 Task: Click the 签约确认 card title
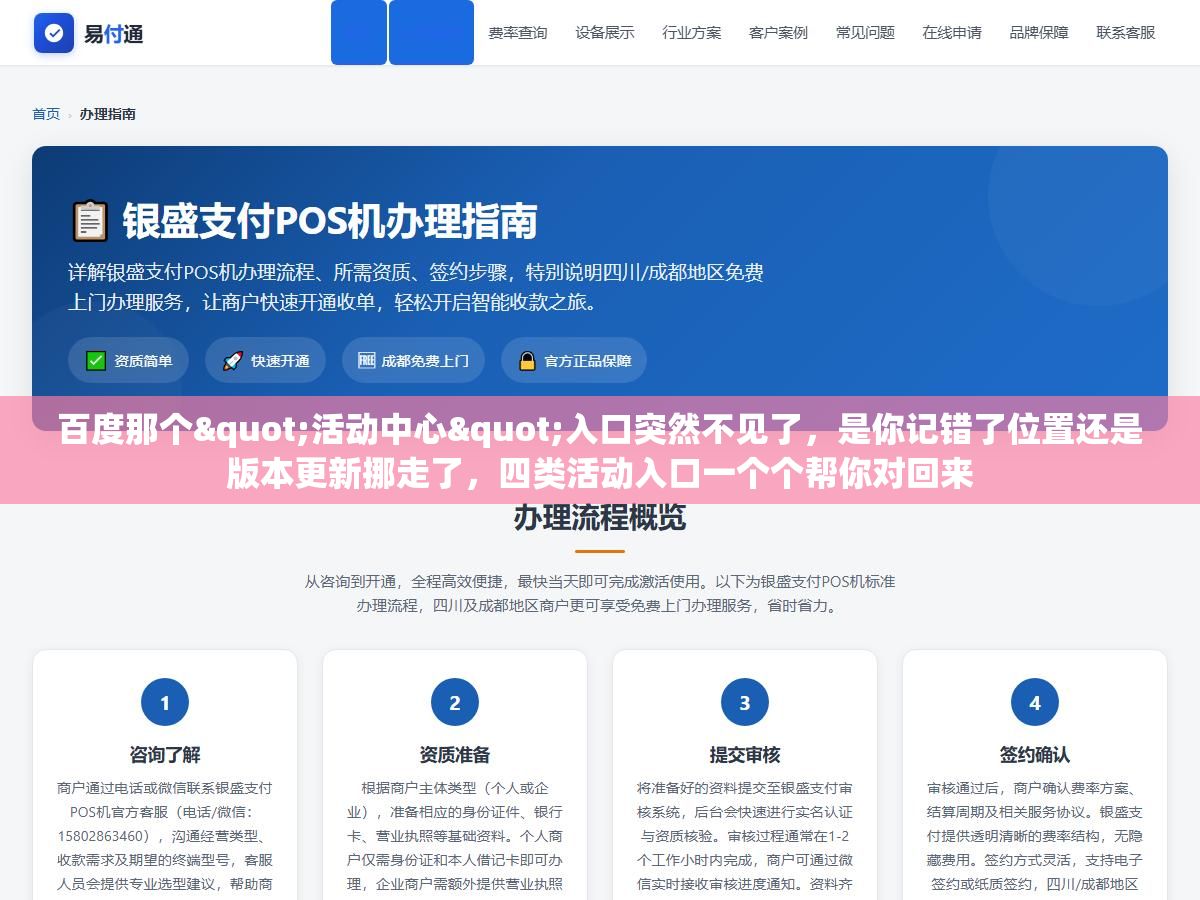click(1035, 755)
